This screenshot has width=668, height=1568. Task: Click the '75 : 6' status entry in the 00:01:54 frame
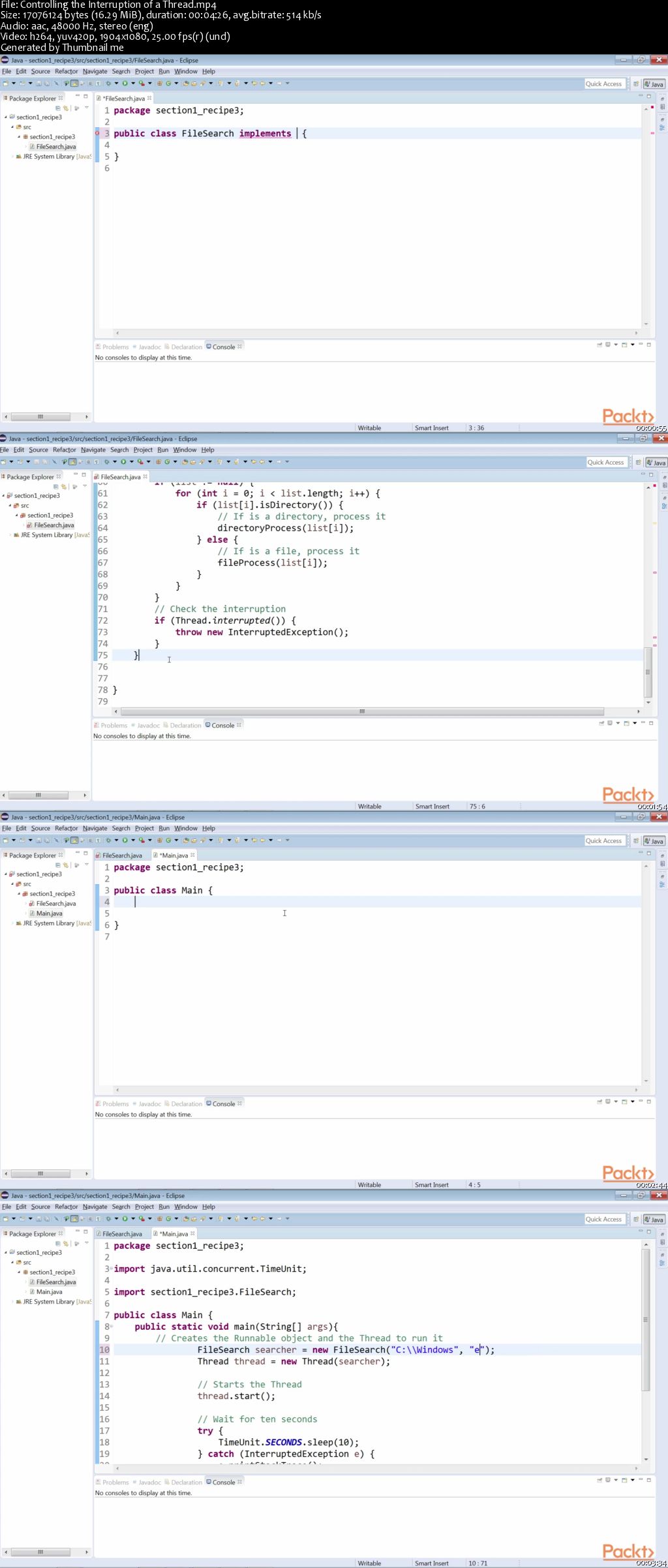(x=478, y=807)
